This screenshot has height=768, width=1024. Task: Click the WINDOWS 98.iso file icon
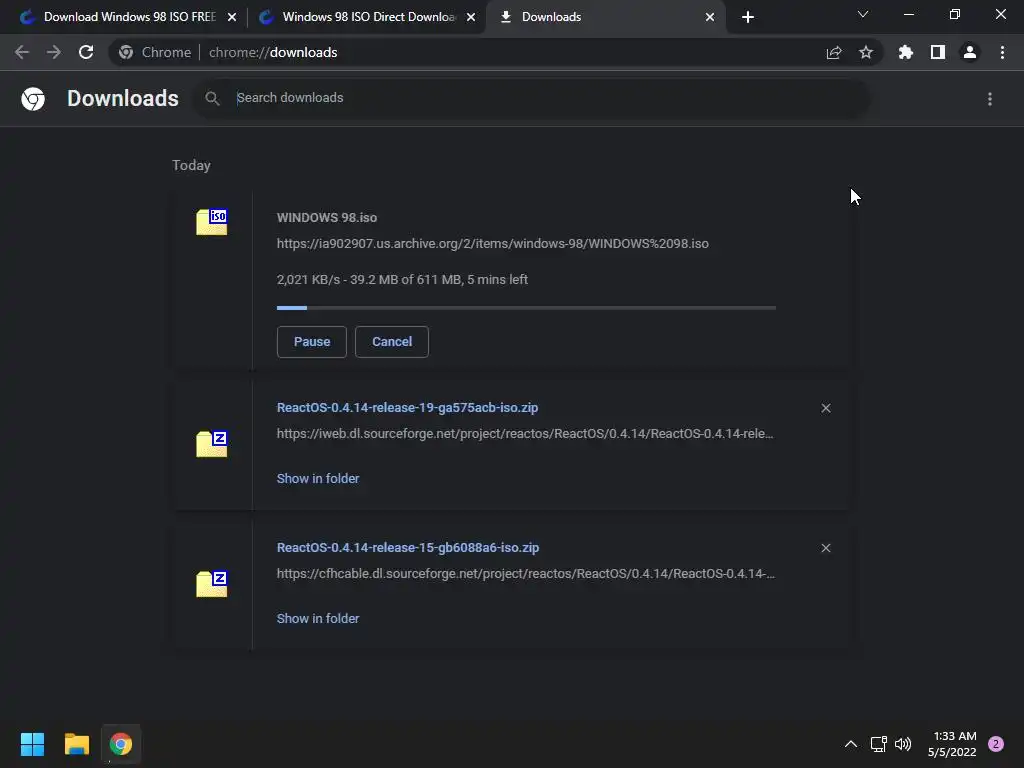tap(212, 222)
